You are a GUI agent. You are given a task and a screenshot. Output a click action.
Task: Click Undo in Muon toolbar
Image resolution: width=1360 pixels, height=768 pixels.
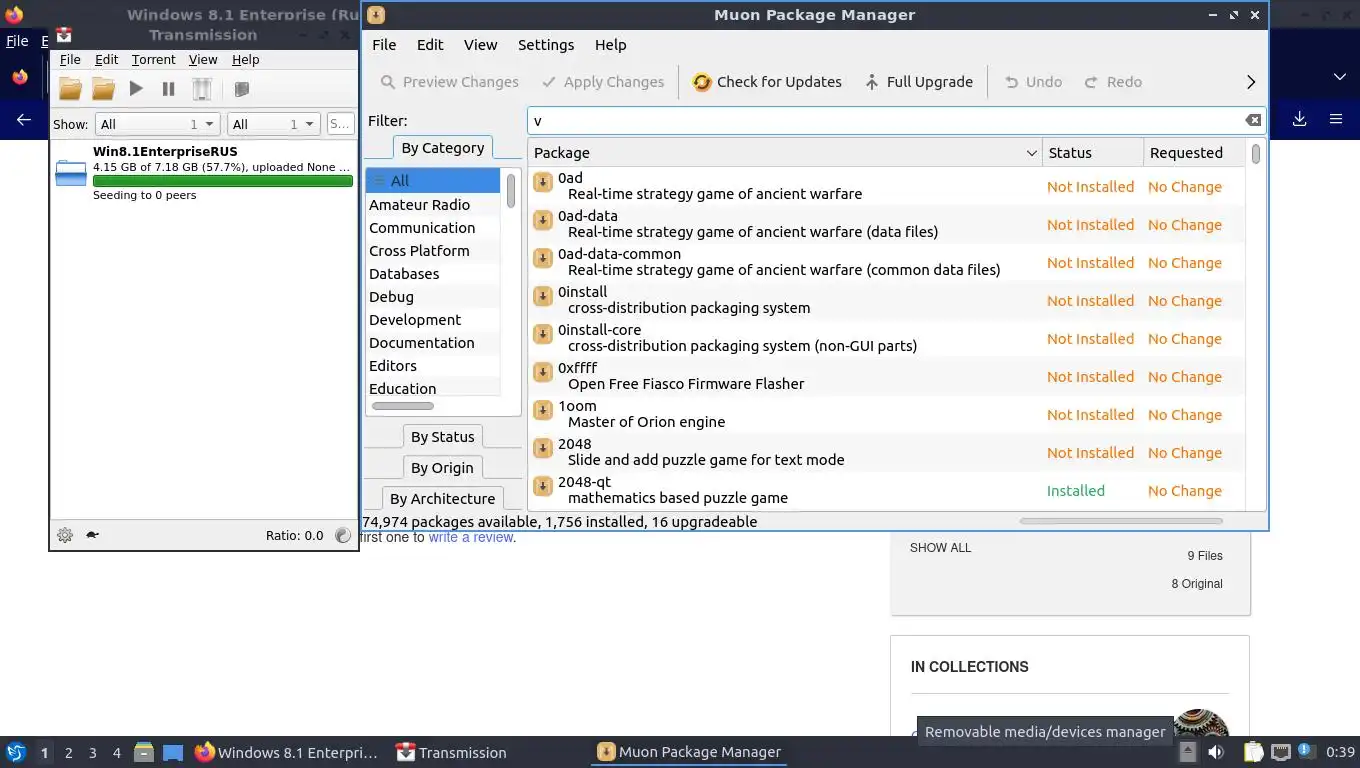[x=1033, y=82]
